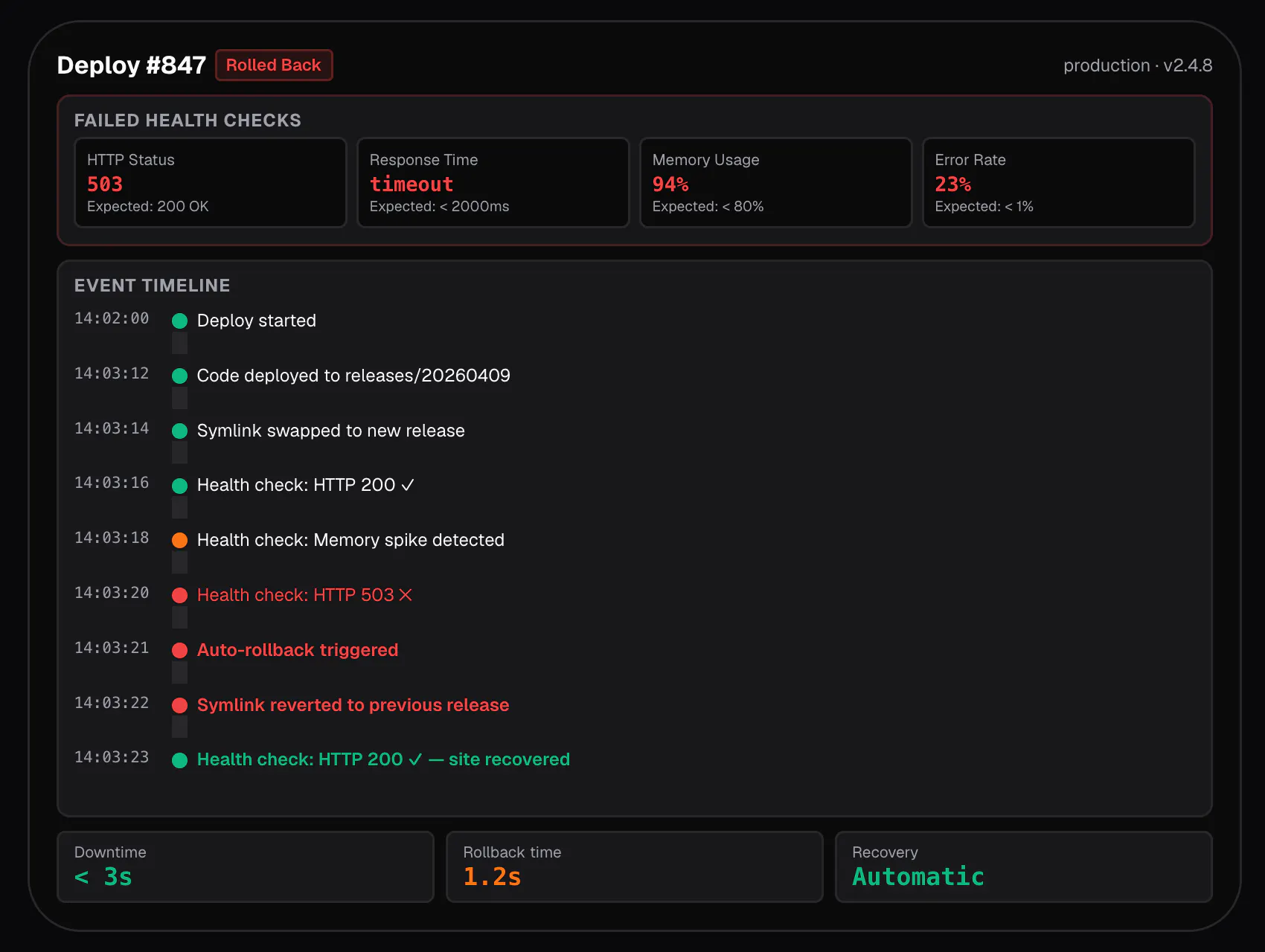This screenshot has height=952, width=1265.
Task: Click the 14:03:20 timestamp
Action: click(x=112, y=593)
